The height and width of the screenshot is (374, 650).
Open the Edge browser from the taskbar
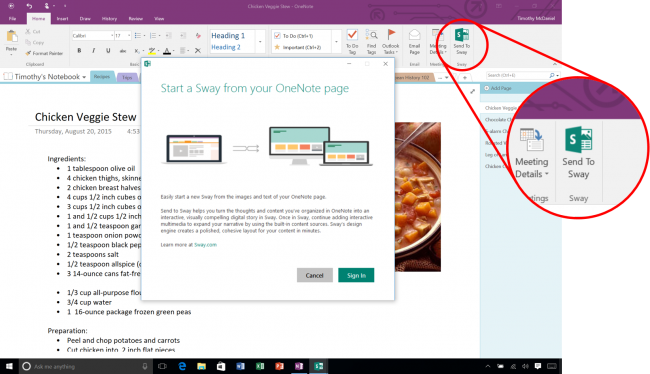pyautogui.click(x=182, y=366)
